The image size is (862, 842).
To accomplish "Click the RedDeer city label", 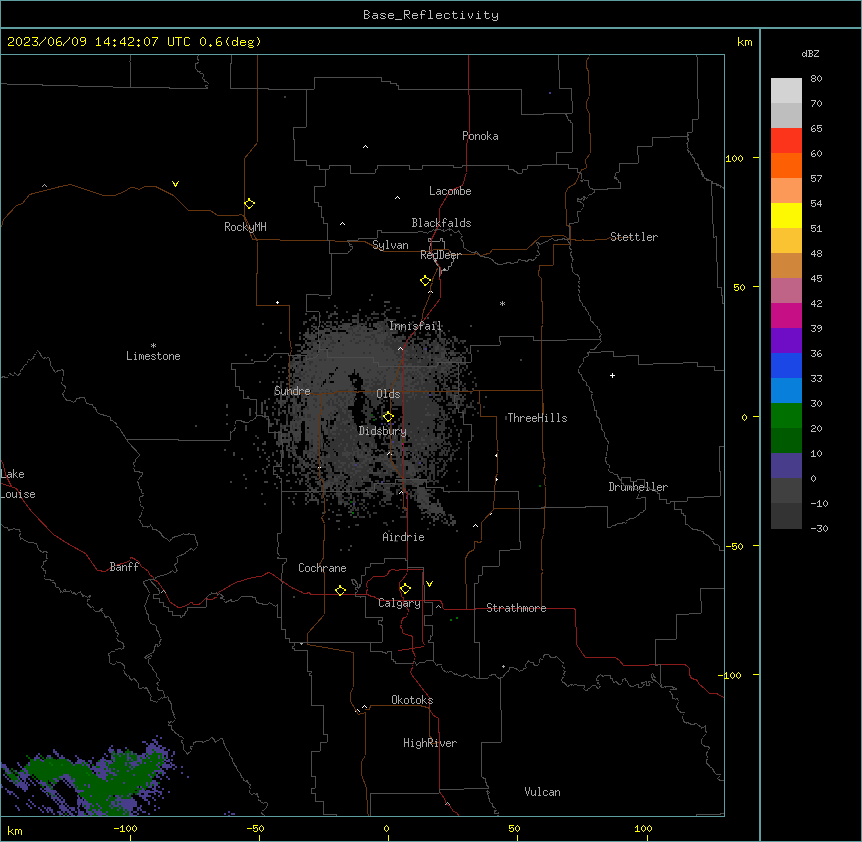I will tap(440, 255).
